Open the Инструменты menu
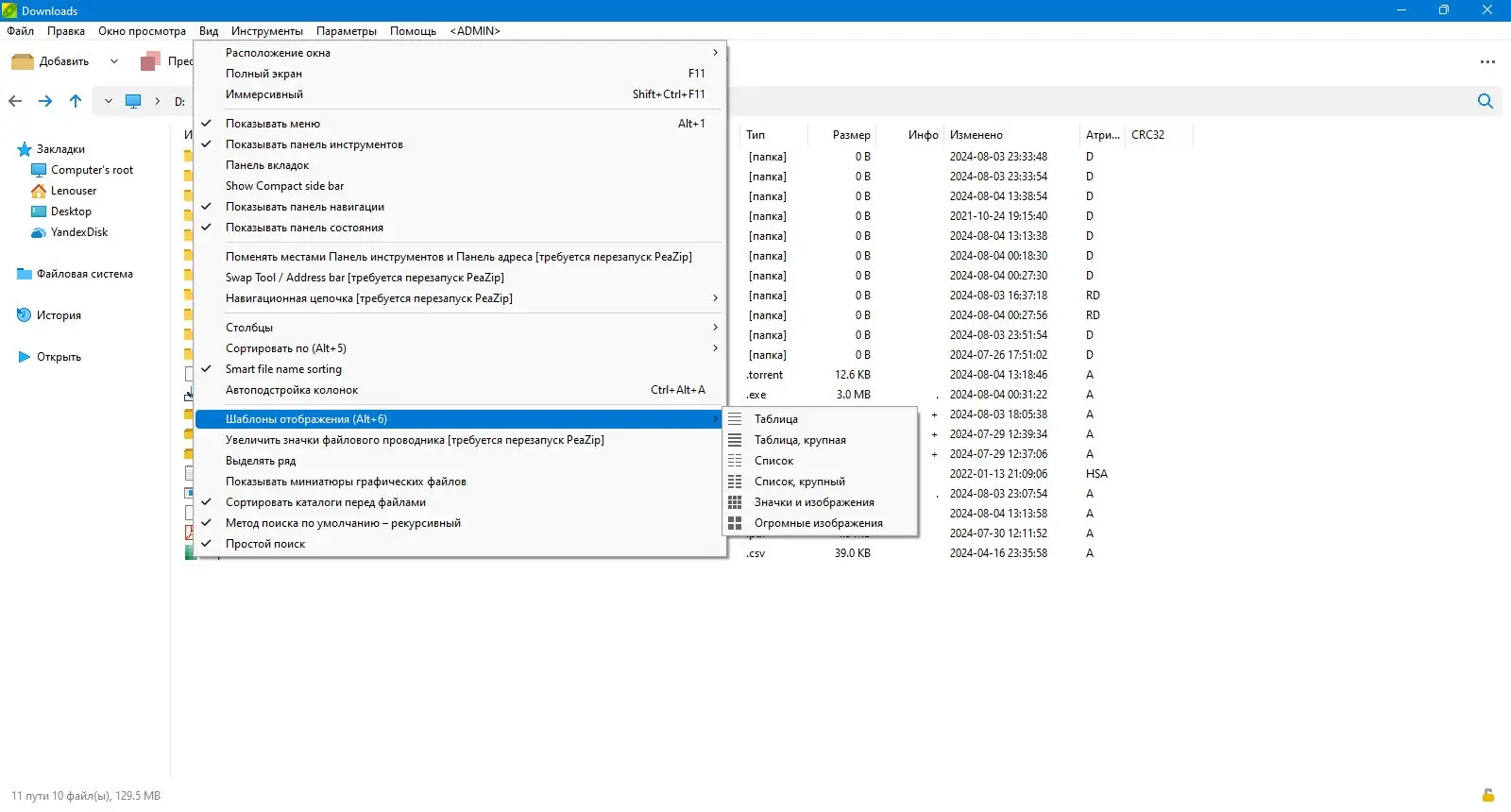The image size is (1511, 812). (267, 31)
